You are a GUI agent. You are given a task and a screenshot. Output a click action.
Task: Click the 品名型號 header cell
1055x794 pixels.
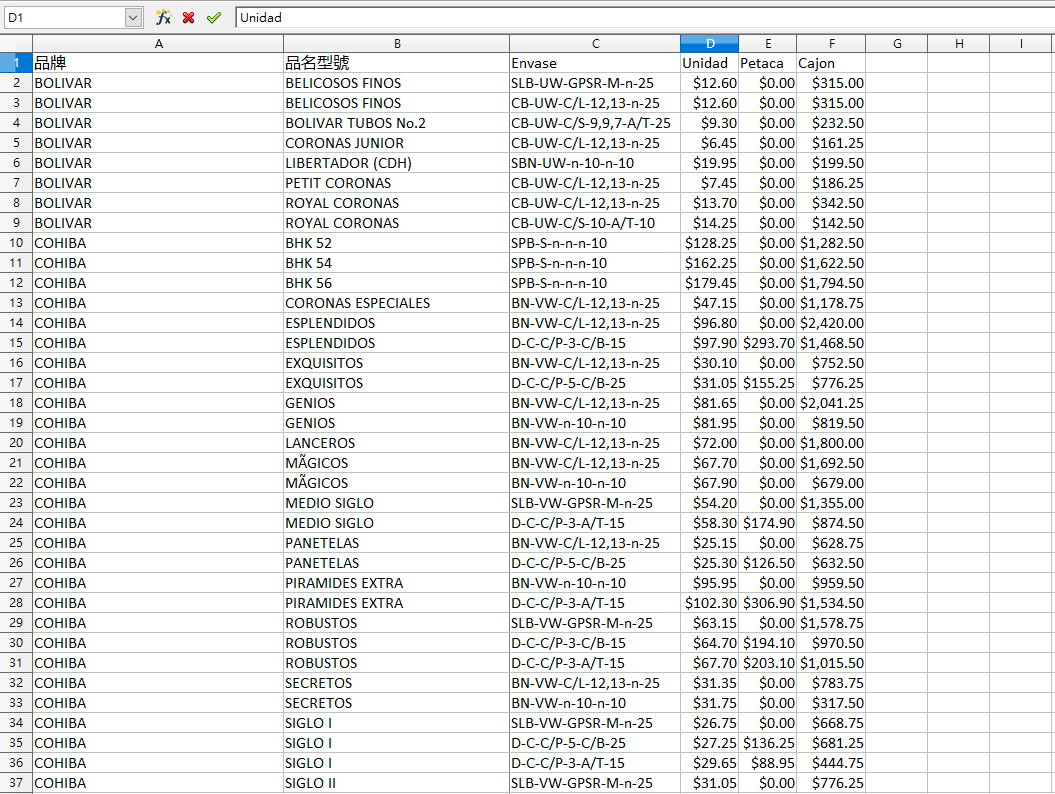point(396,63)
